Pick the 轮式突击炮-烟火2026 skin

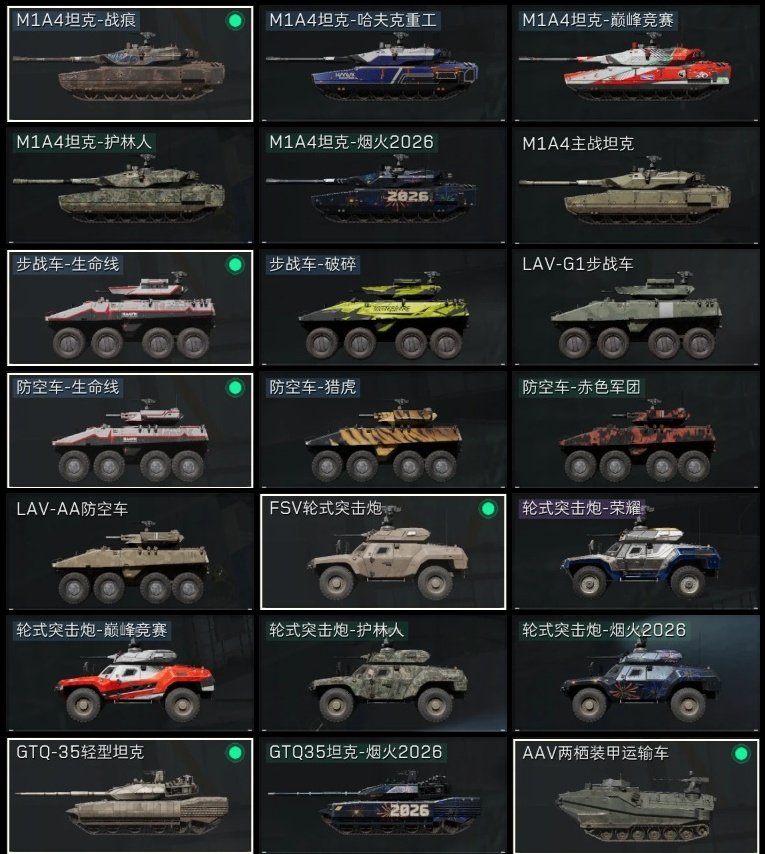click(x=636, y=674)
